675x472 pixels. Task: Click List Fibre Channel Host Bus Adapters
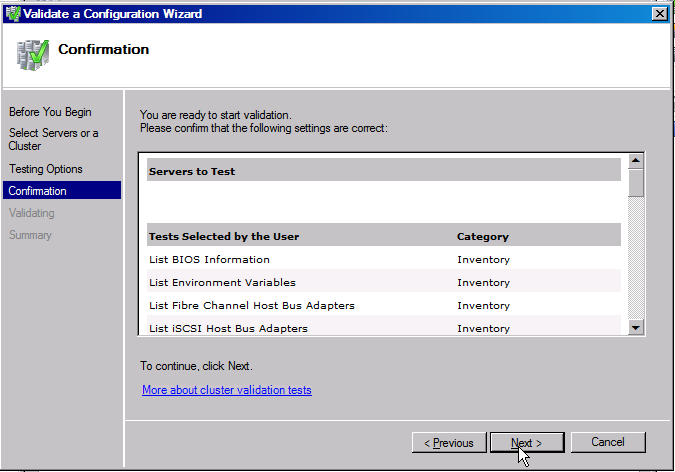pos(251,306)
